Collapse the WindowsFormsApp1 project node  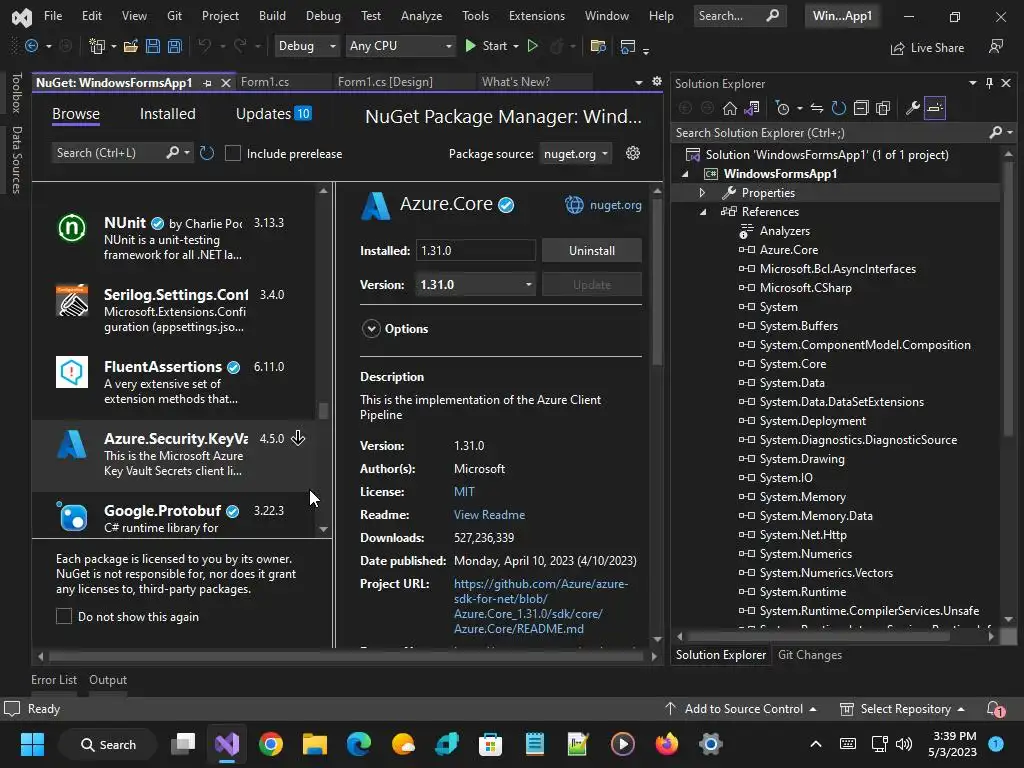[685, 174]
